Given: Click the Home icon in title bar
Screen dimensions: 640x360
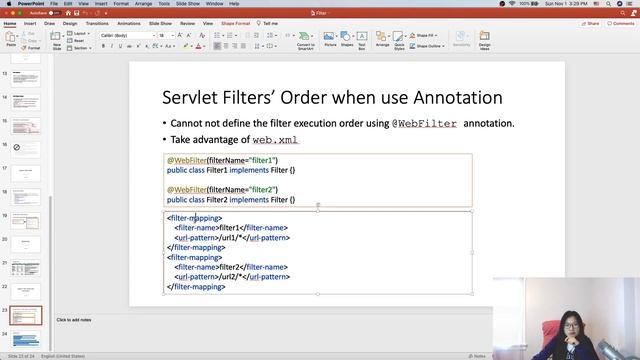Looking at the screenshot, I should tap(68, 13).
